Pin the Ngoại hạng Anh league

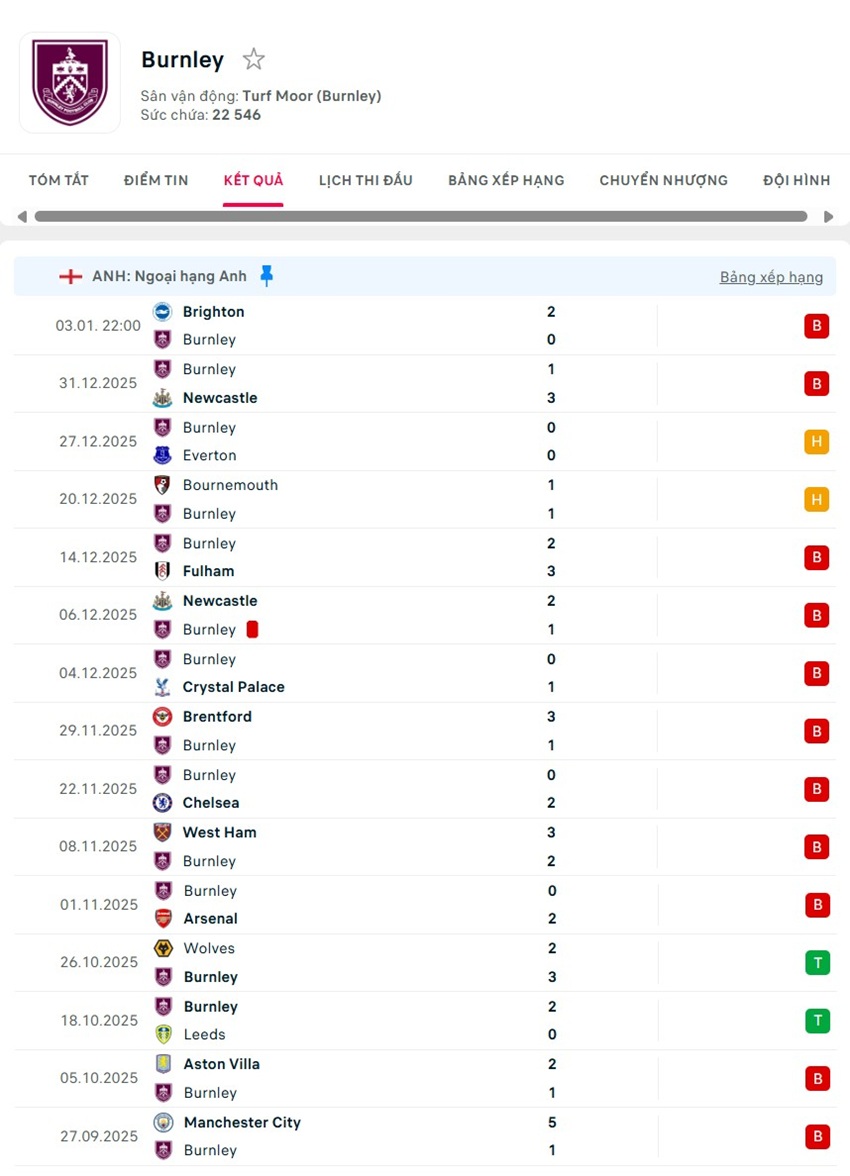[x=266, y=276]
